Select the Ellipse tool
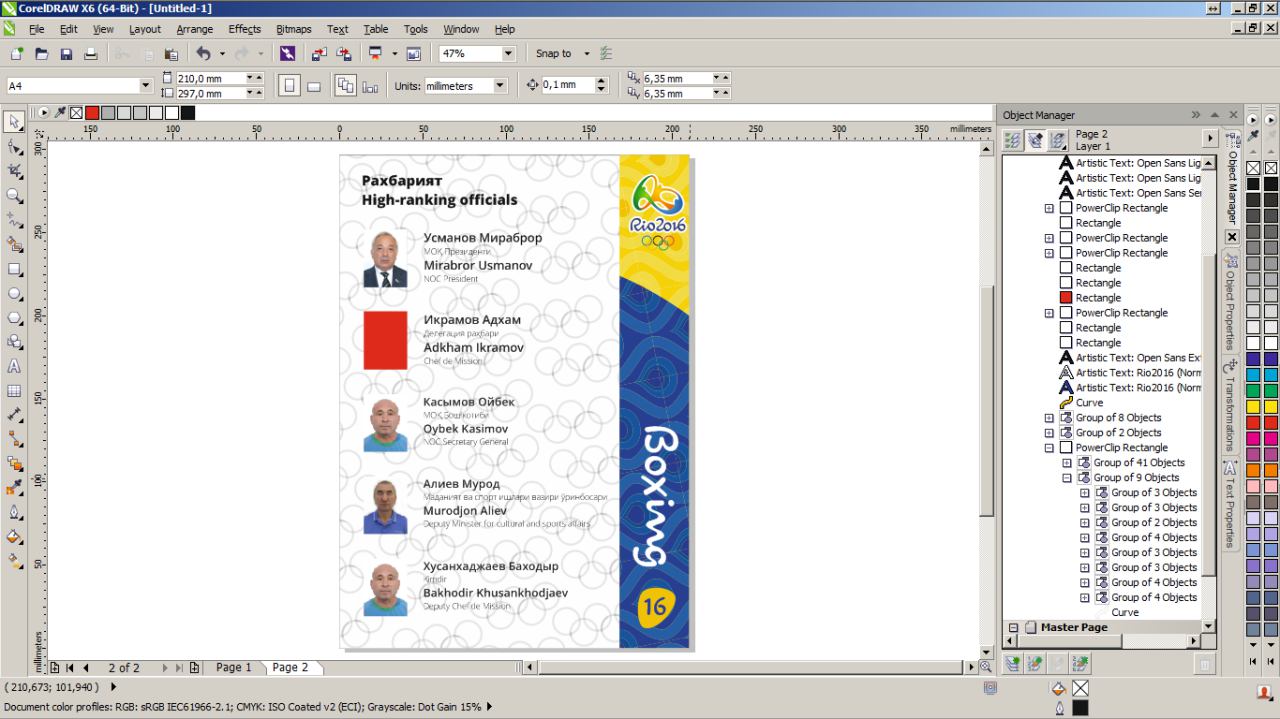 click(x=15, y=294)
